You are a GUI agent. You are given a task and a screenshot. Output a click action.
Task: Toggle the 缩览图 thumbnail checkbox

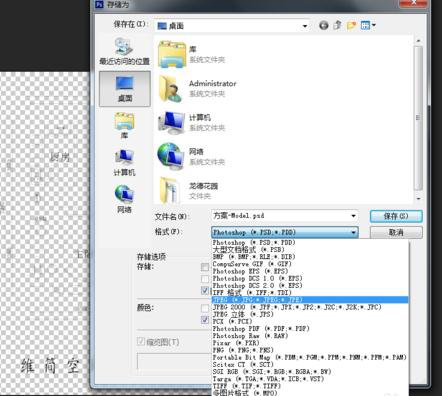coord(141,342)
